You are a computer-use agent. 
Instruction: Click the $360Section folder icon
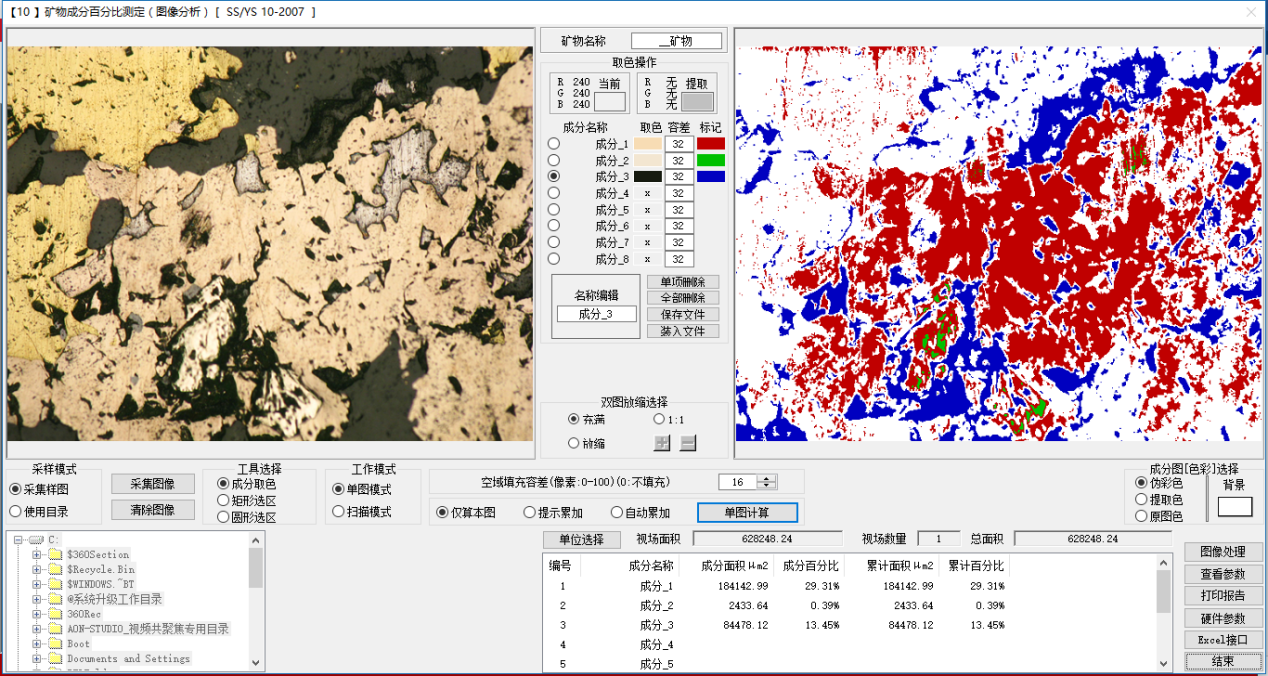(x=54, y=555)
